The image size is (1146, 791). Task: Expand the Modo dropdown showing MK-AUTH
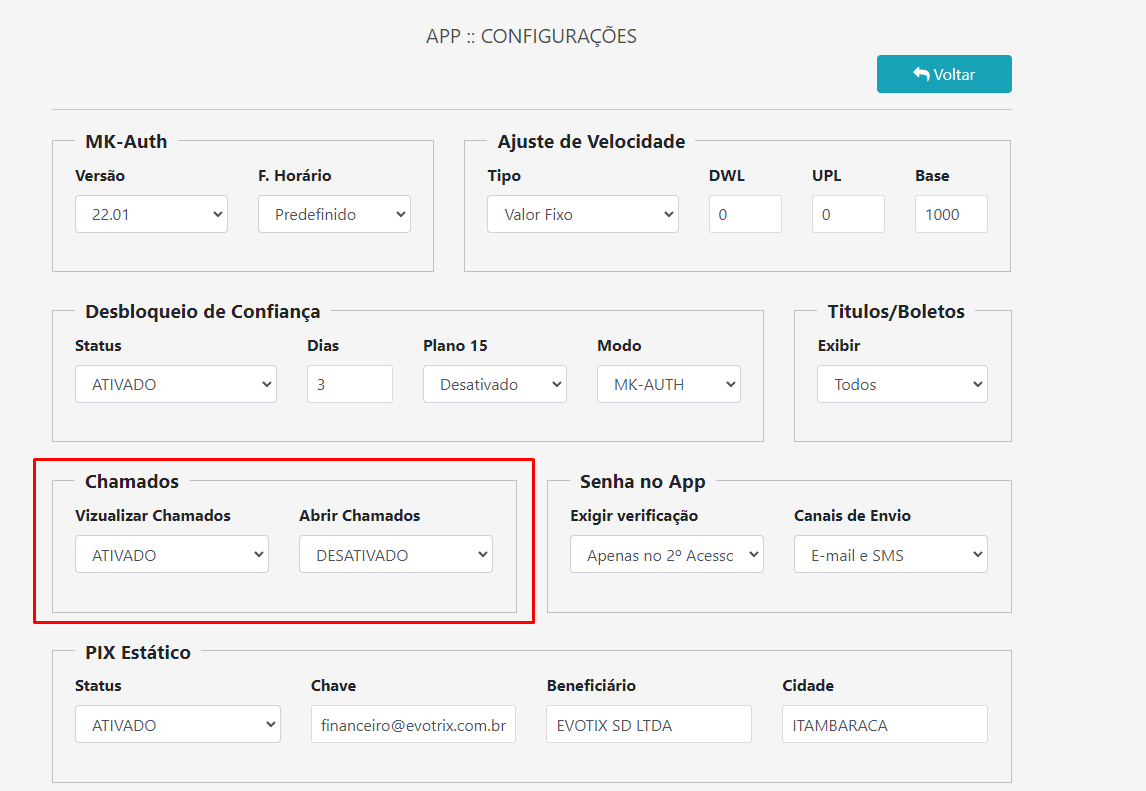pos(668,383)
